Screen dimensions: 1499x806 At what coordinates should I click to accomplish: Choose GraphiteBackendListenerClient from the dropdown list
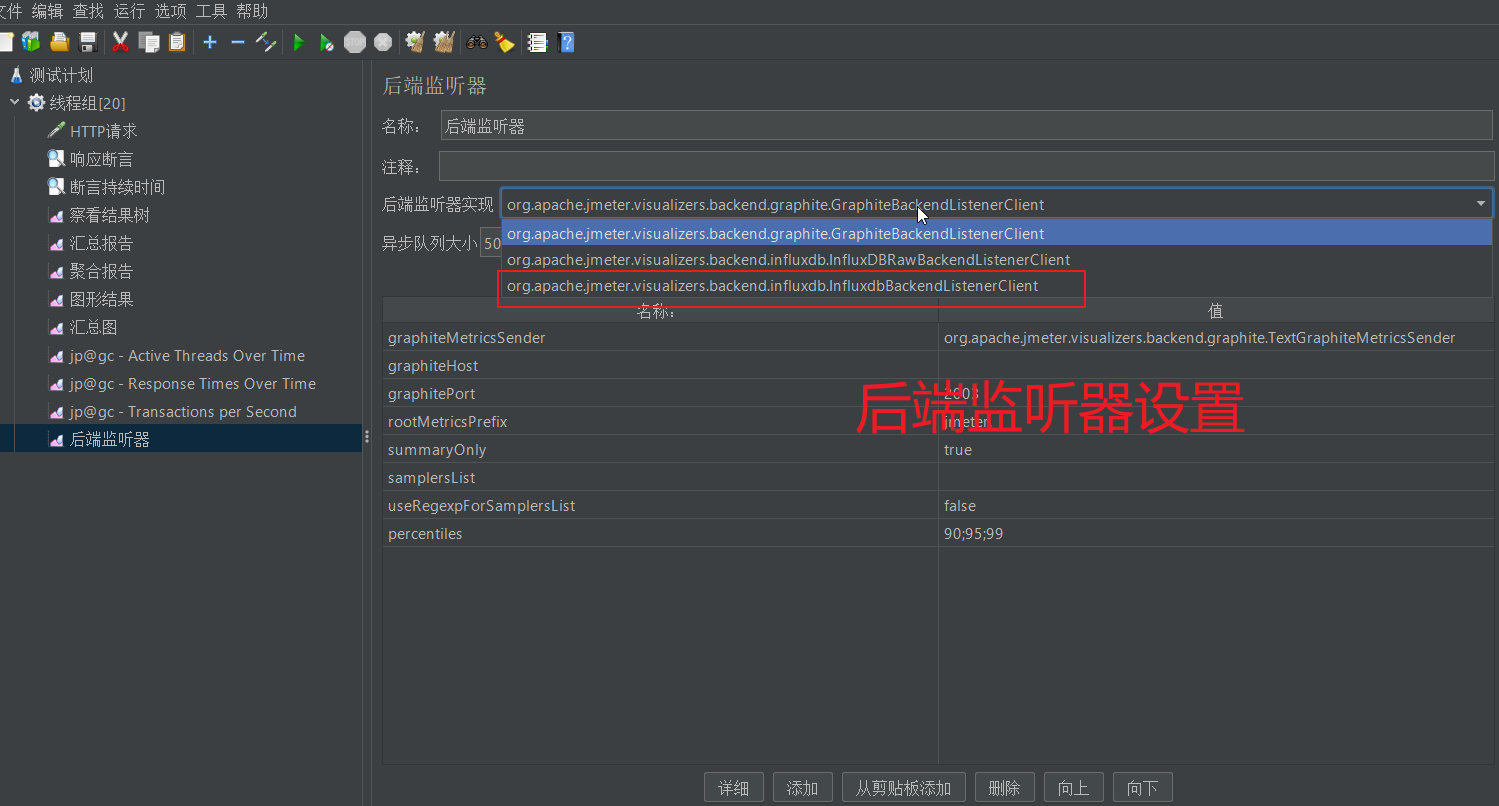click(x=996, y=233)
